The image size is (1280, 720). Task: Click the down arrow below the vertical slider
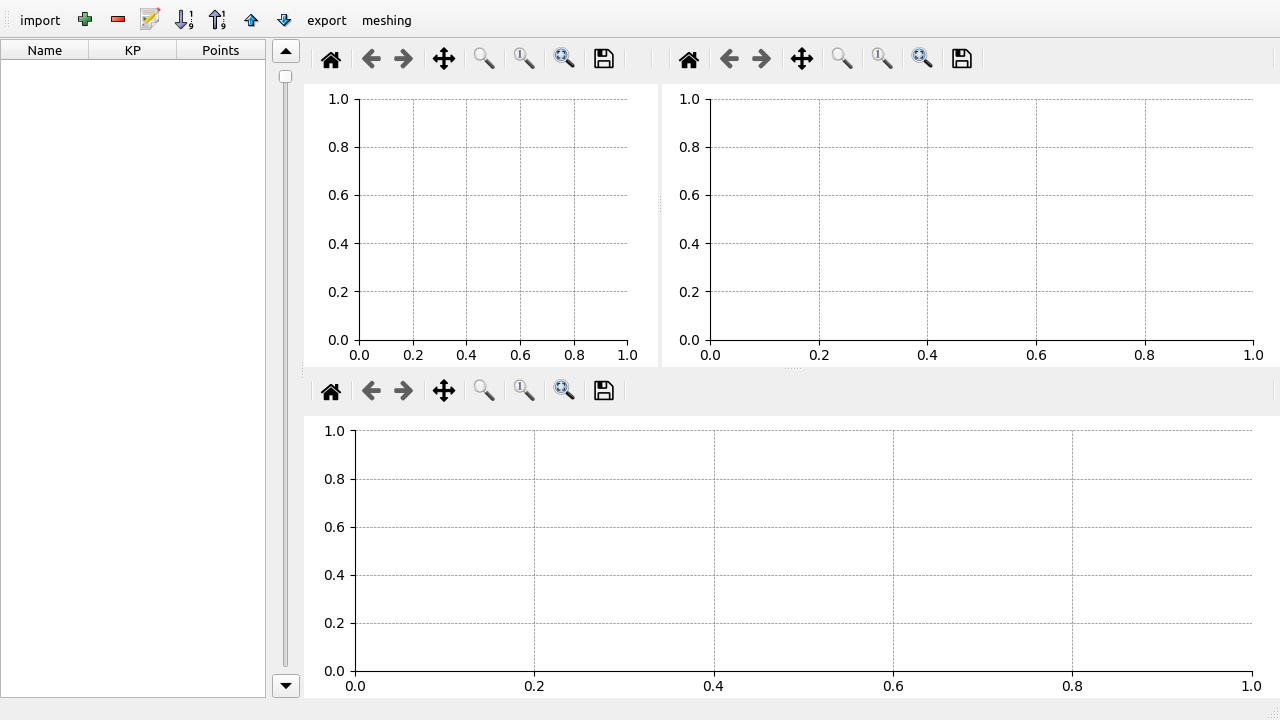pos(286,685)
